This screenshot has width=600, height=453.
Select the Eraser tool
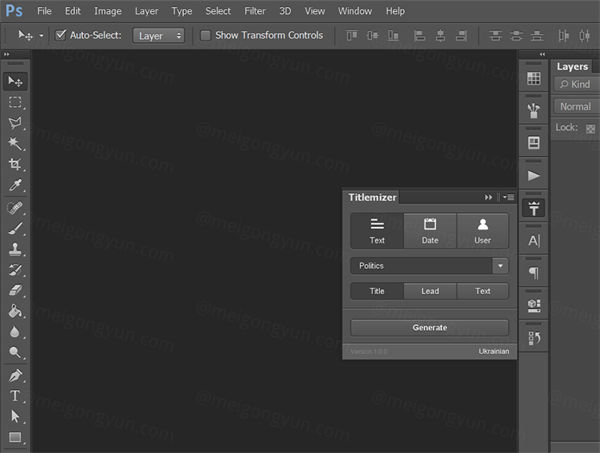pos(15,290)
